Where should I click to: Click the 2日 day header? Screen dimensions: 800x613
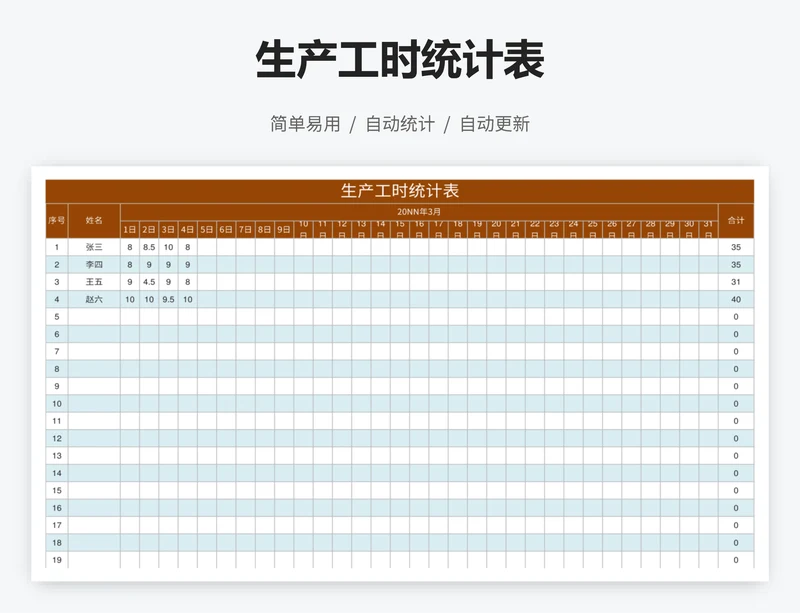[x=149, y=230]
